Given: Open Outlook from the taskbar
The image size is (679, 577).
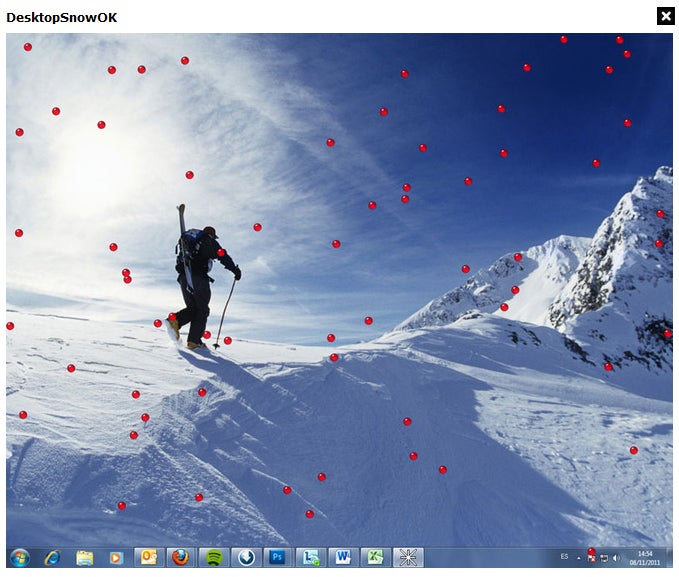Looking at the screenshot, I should (149, 558).
